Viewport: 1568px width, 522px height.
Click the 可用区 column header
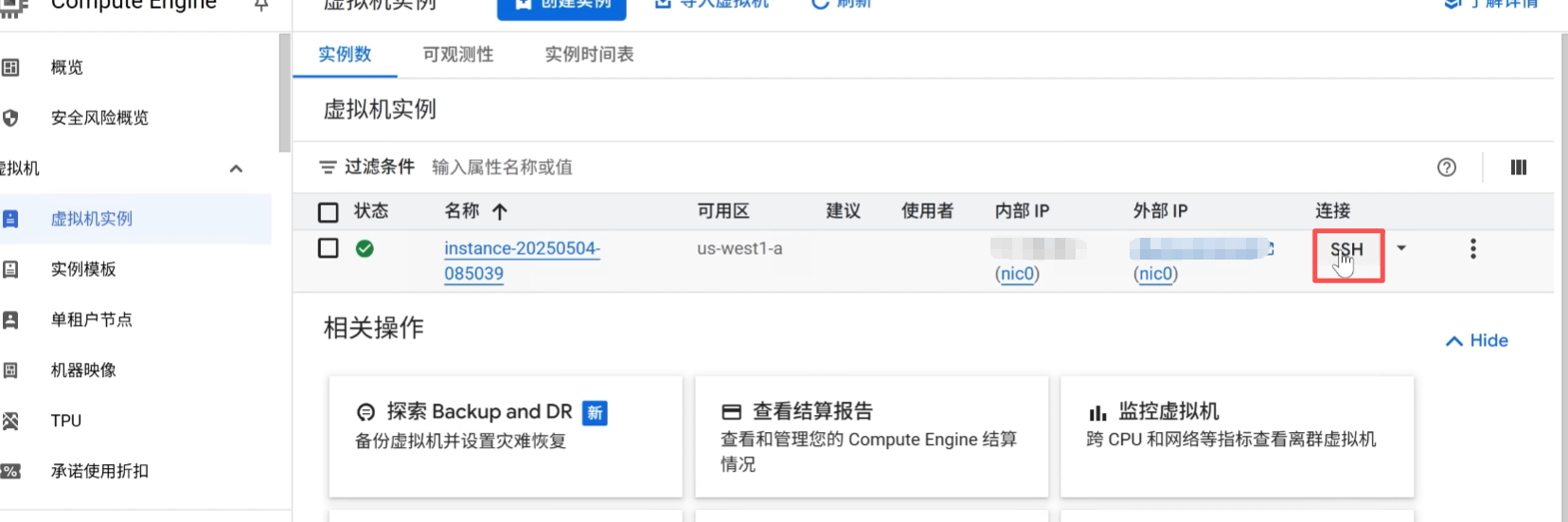click(723, 211)
